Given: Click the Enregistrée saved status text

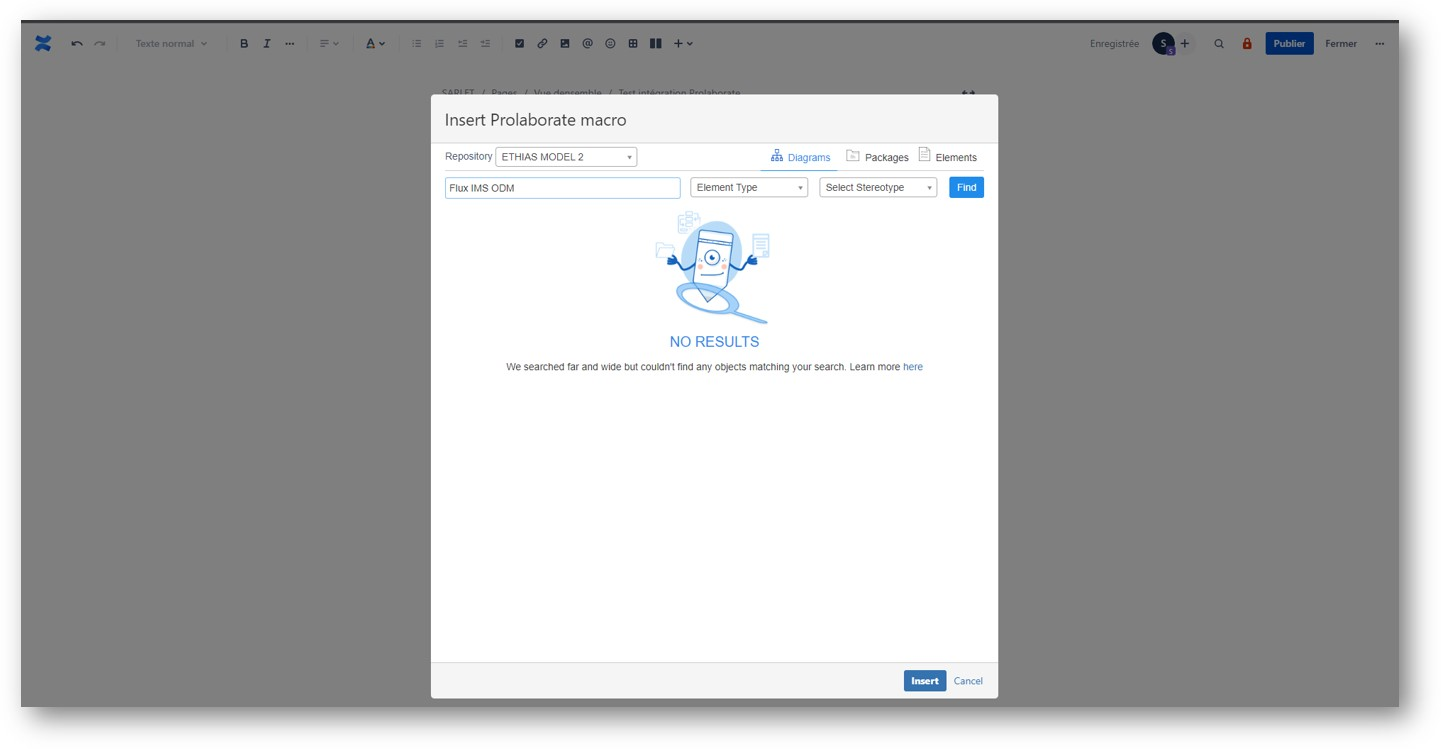Looking at the screenshot, I should click(x=1114, y=44).
